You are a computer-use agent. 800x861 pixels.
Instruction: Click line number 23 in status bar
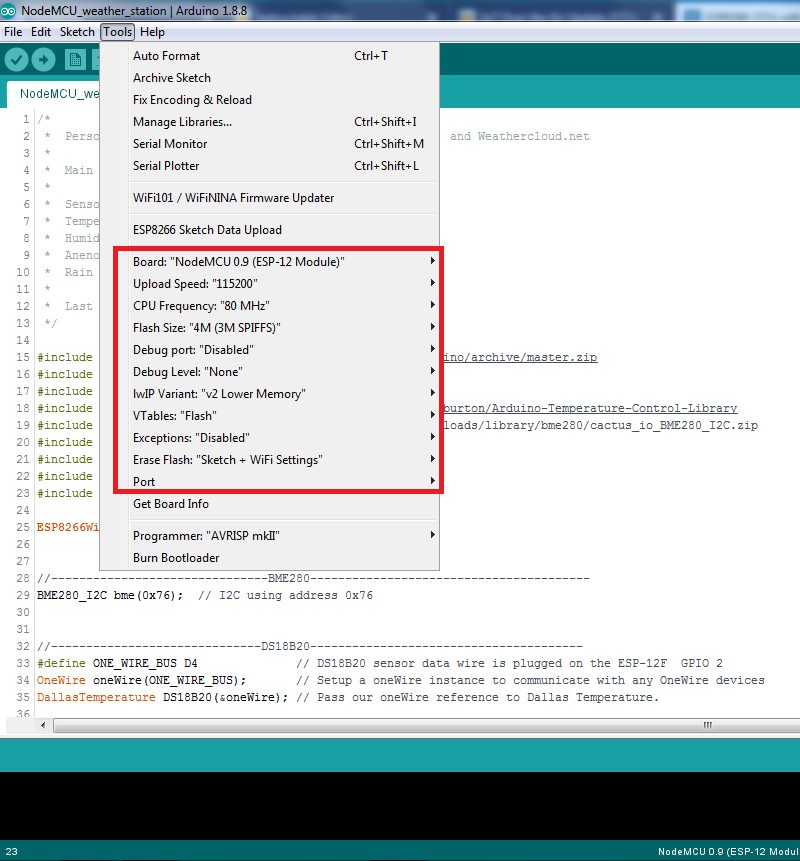[x=12, y=852]
